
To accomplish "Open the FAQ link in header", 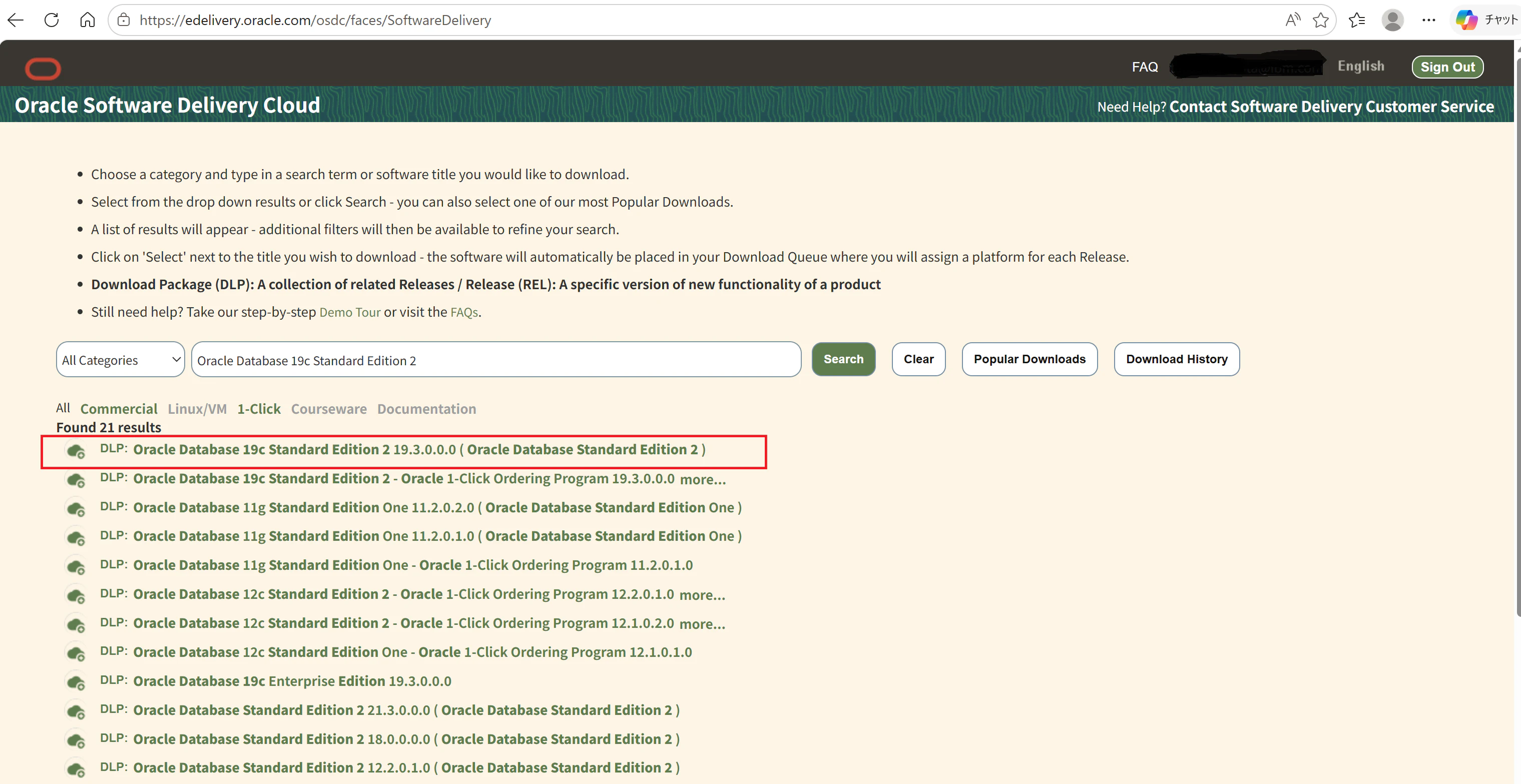I will [1145, 68].
